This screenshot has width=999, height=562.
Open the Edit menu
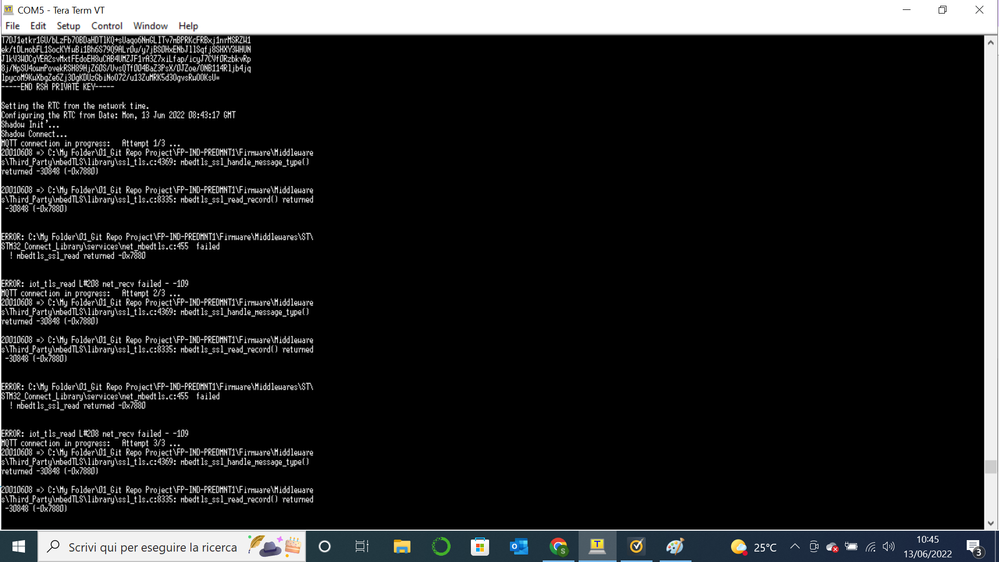[38, 26]
